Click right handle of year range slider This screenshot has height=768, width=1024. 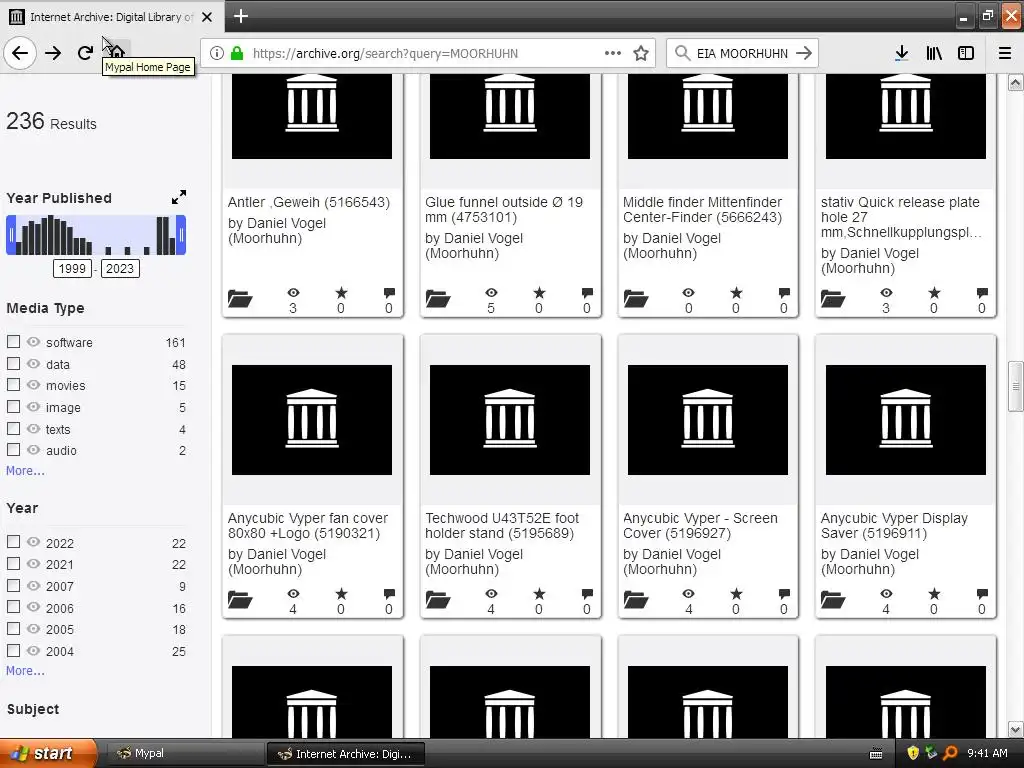(181, 235)
